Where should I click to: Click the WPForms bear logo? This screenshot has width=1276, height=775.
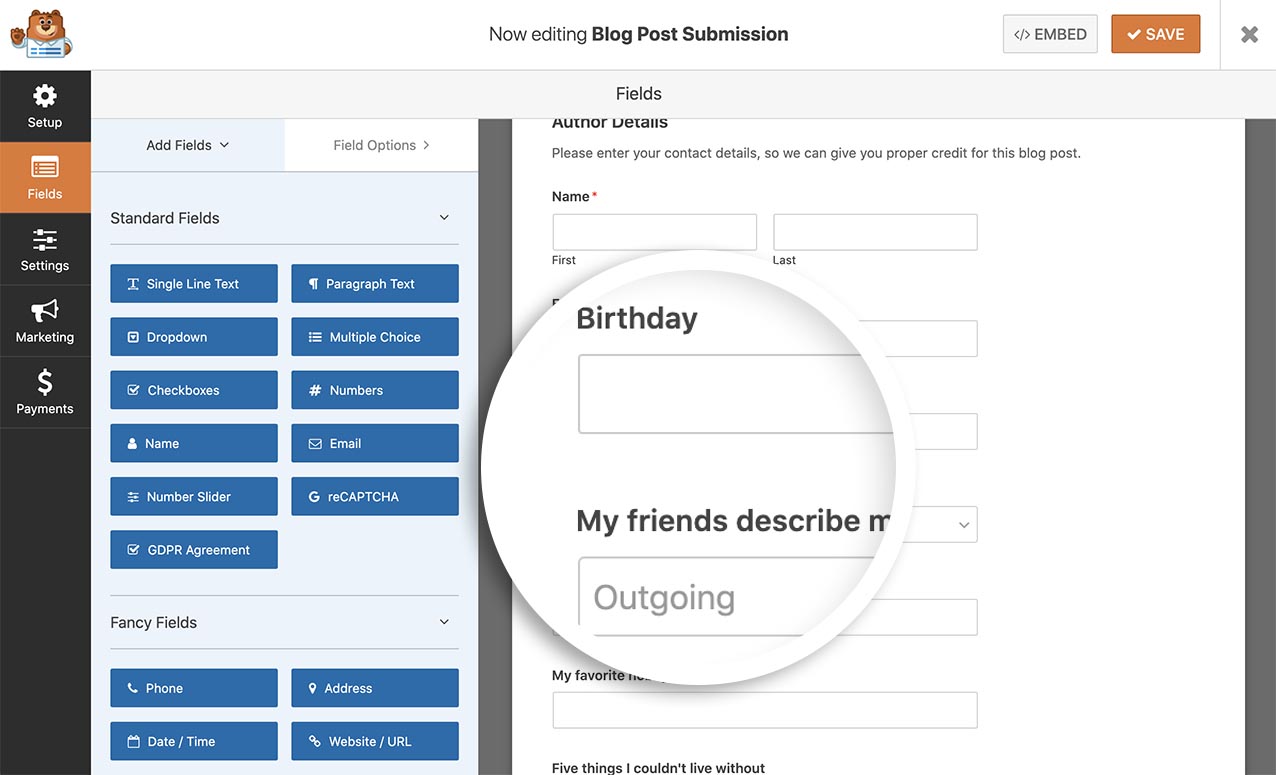40,33
